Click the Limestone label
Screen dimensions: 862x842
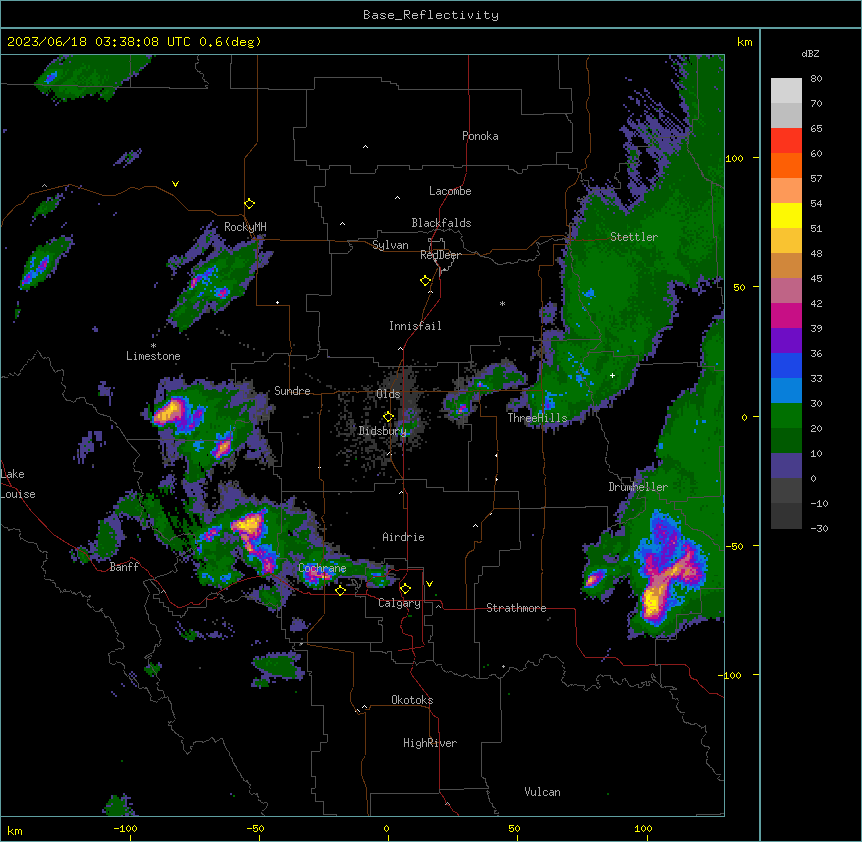coord(153,356)
